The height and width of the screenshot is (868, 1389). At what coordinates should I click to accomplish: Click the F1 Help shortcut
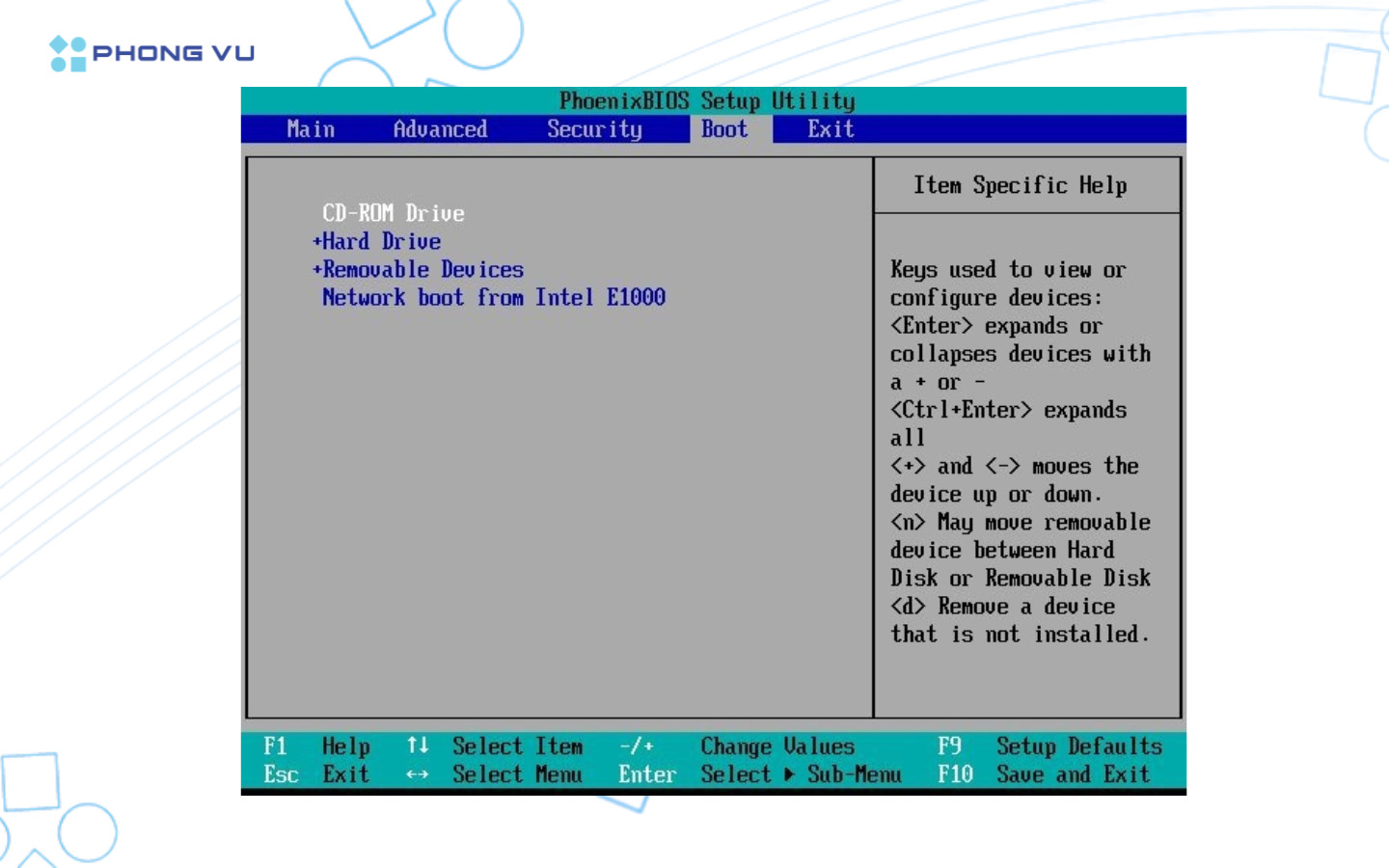(x=316, y=746)
